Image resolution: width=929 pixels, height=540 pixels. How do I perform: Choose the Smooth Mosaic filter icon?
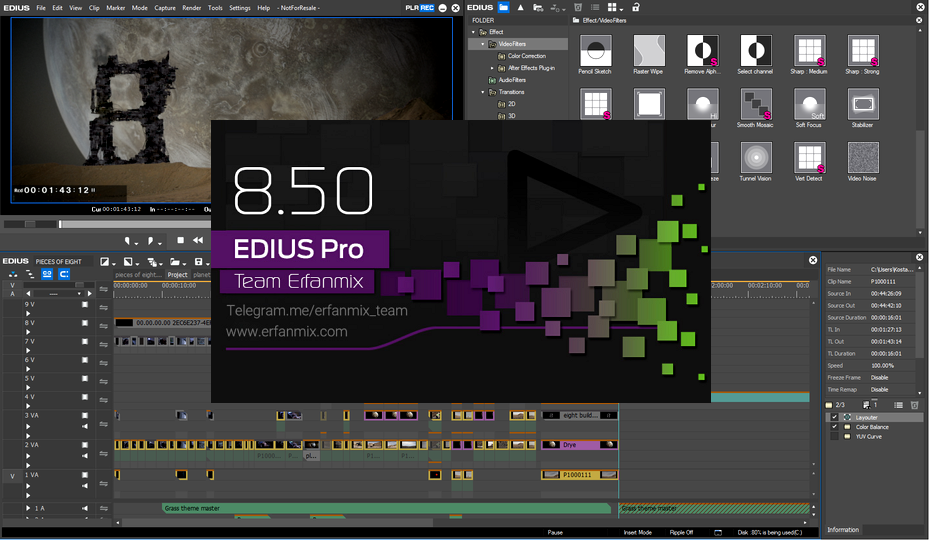point(755,104)
